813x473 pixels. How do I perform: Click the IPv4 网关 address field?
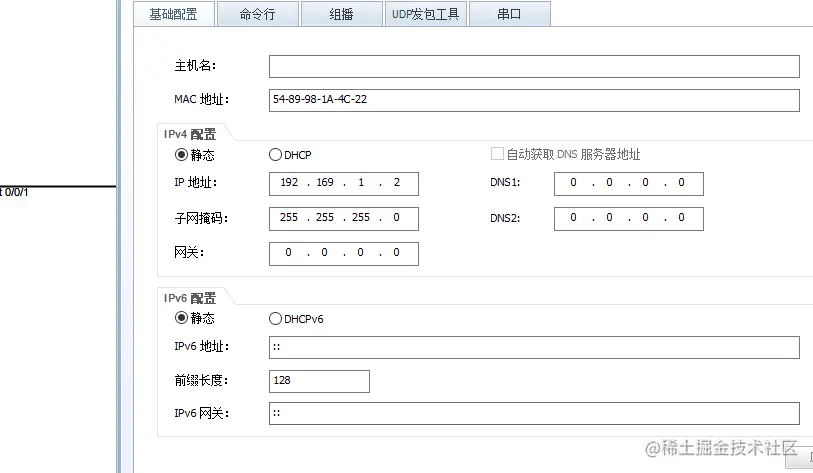(x=343, y=253)
